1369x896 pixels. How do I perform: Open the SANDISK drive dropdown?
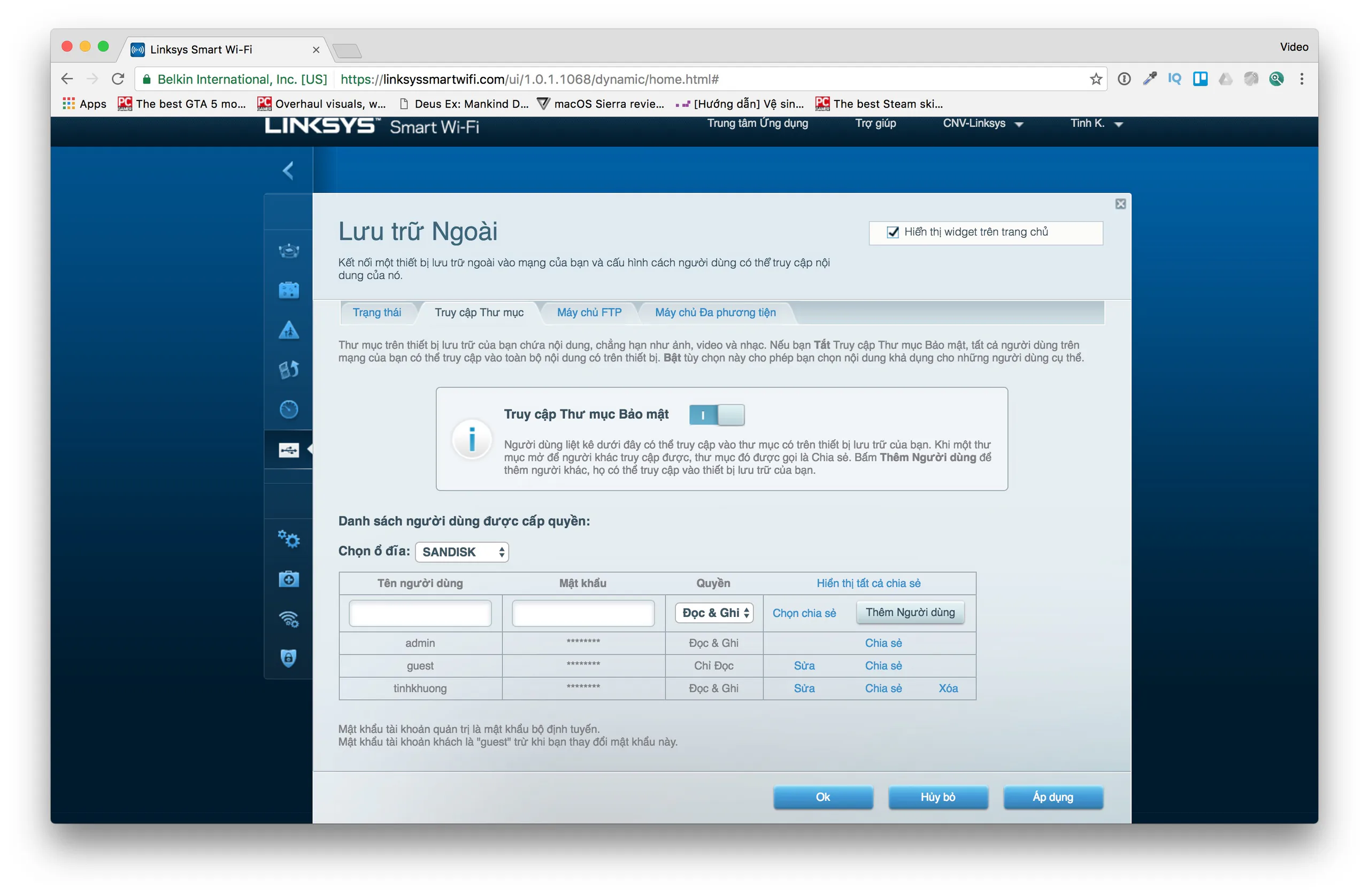point(462,552)
